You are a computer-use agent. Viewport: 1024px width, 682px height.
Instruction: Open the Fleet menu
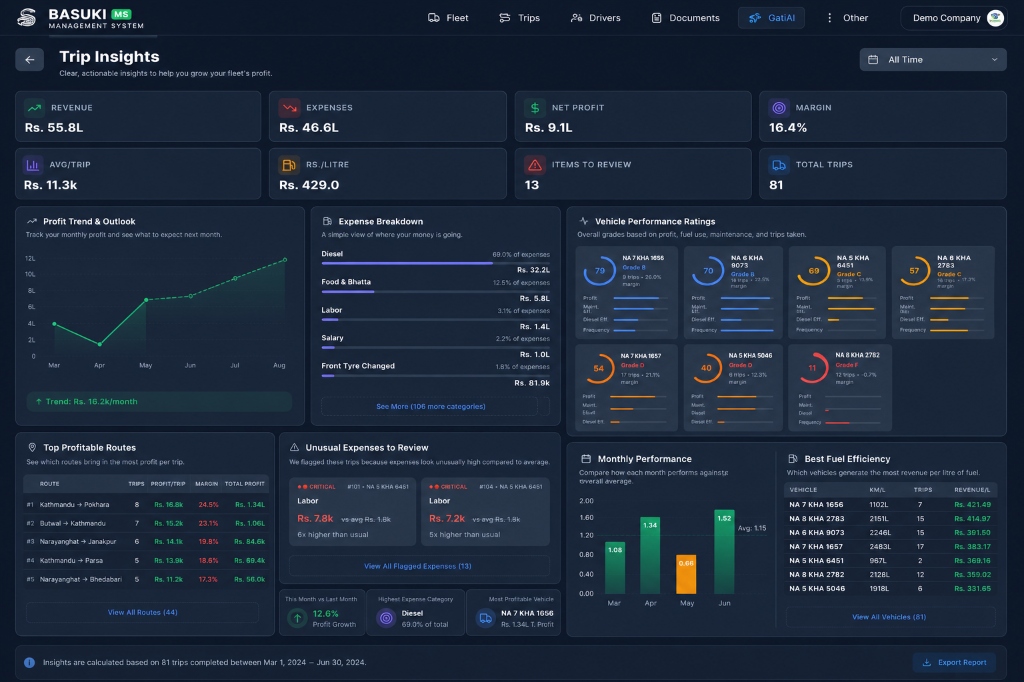(448, 18)
